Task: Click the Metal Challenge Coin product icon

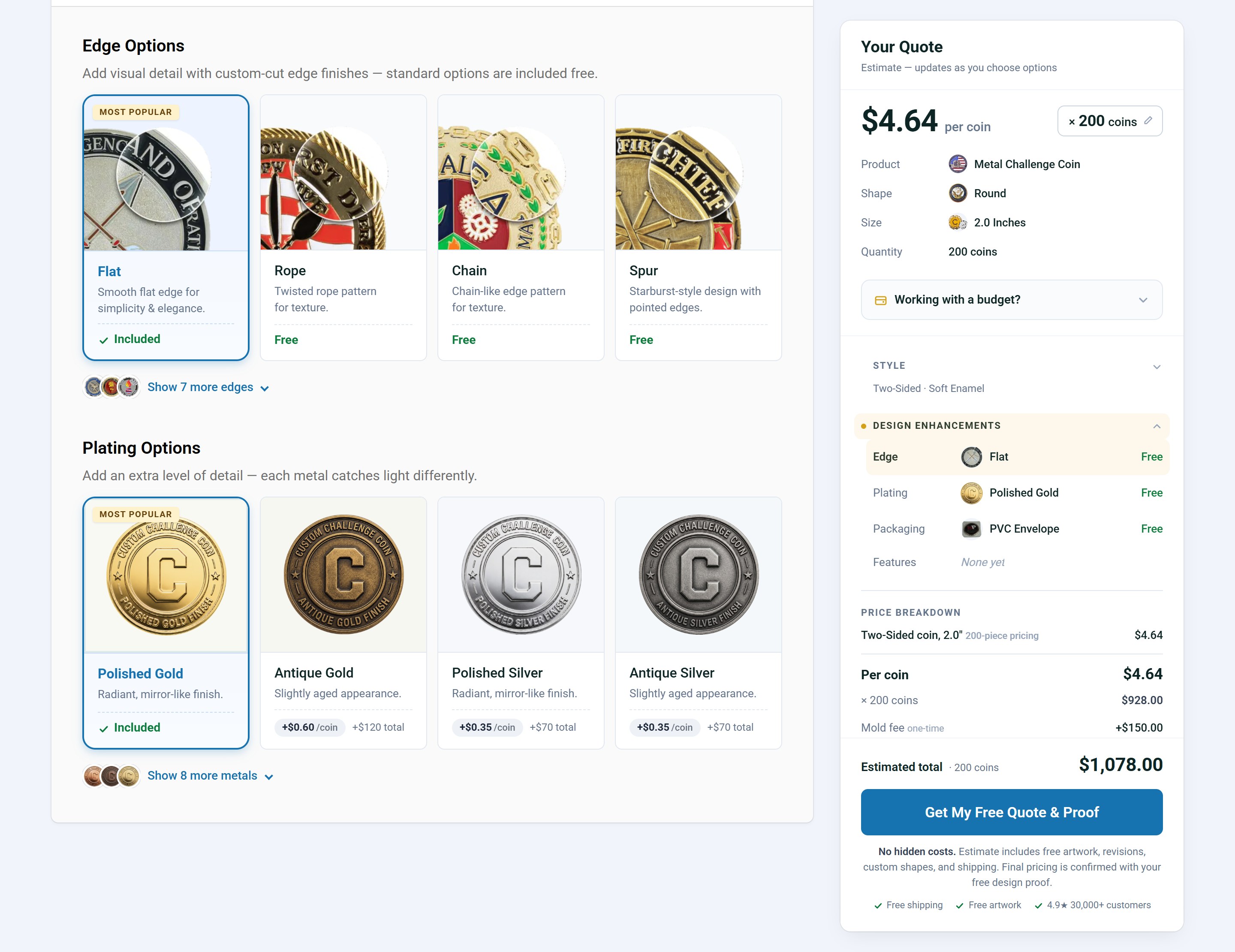Action: [958, 164]
